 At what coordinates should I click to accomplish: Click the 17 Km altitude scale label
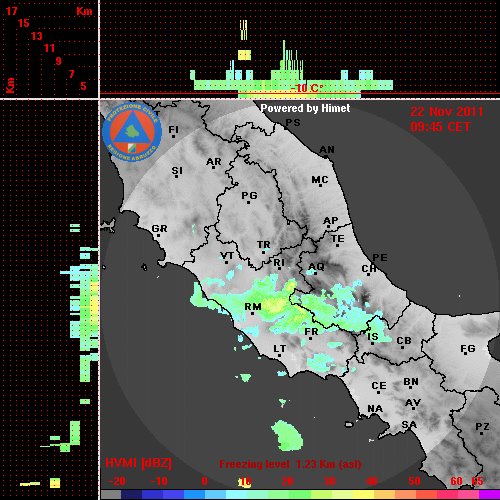tap(11, 11)
